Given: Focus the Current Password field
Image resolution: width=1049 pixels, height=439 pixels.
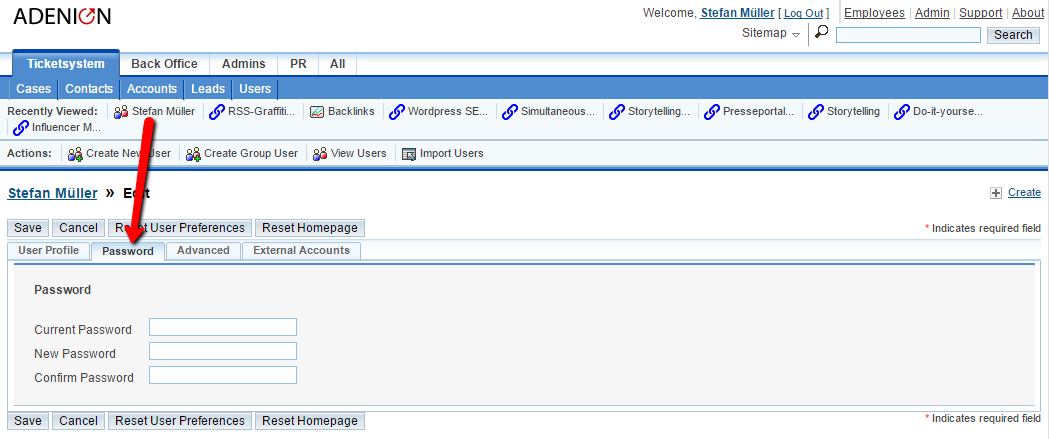Looking at the screenshot, I should pos(222,327).
